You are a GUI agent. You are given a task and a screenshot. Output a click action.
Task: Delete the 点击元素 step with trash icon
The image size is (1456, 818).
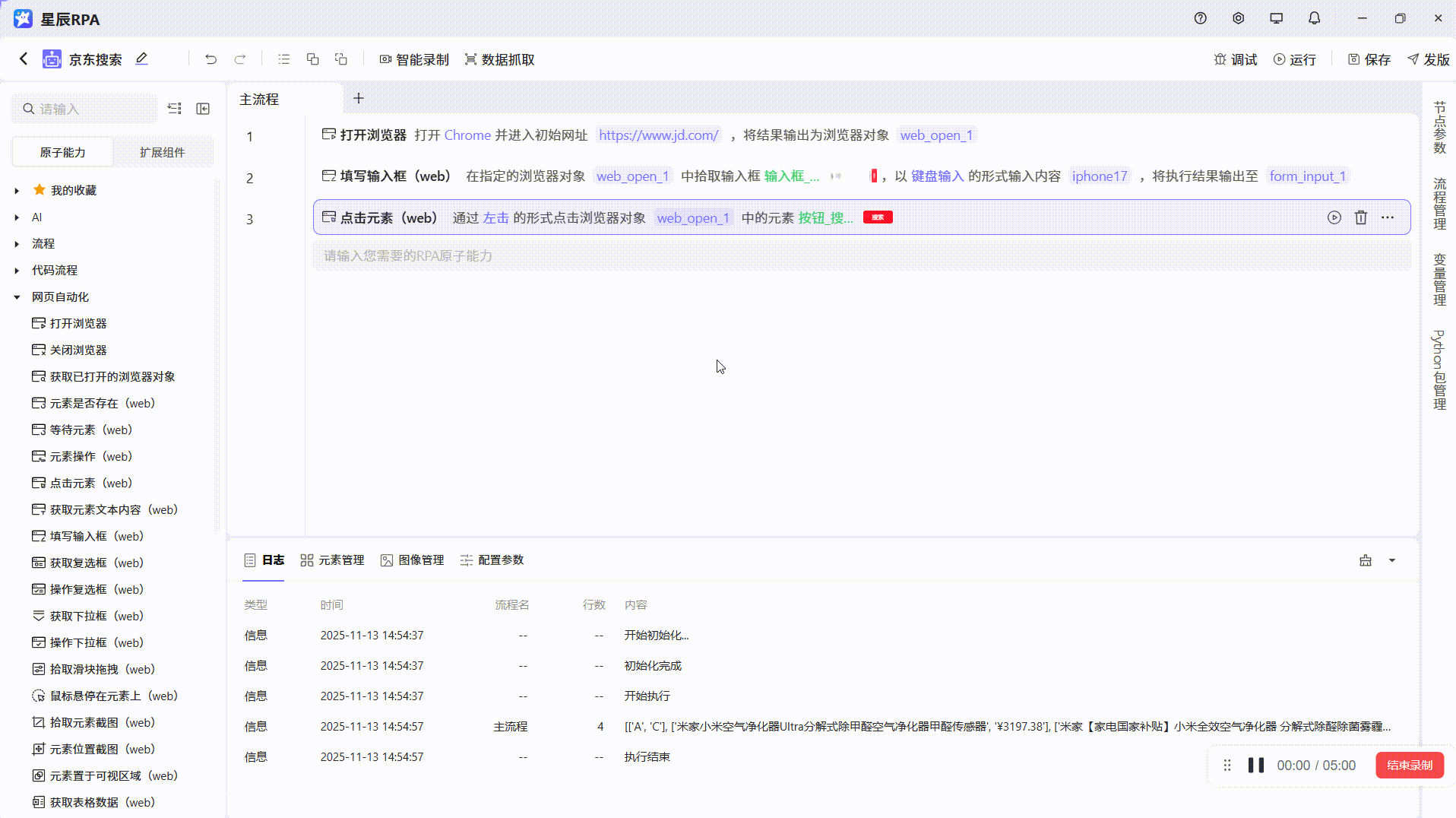click(1360, 217)
